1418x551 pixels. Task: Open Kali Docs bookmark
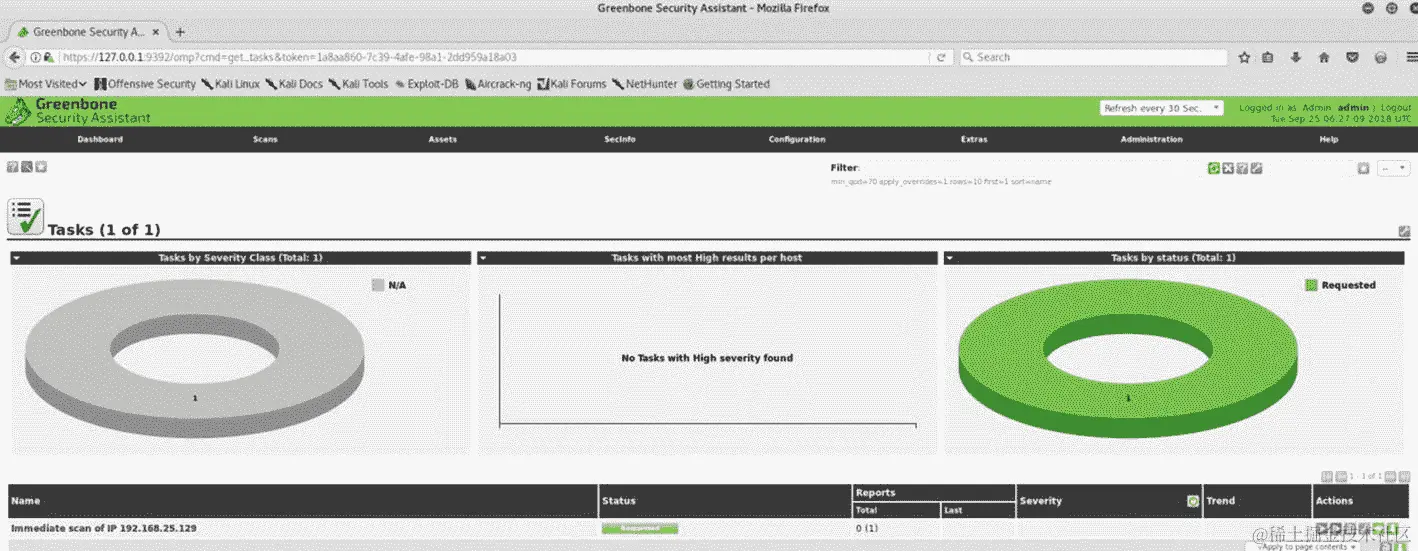coord(294,84)
